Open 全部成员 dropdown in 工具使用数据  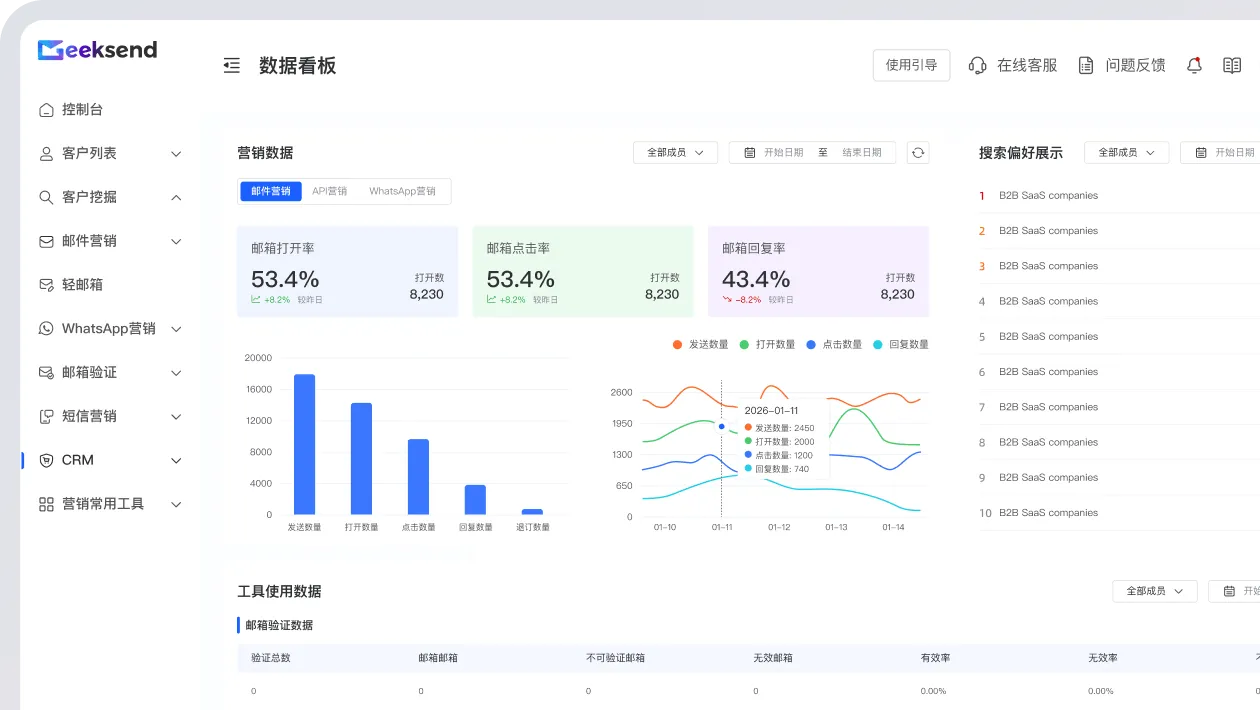coord(1155,591)
